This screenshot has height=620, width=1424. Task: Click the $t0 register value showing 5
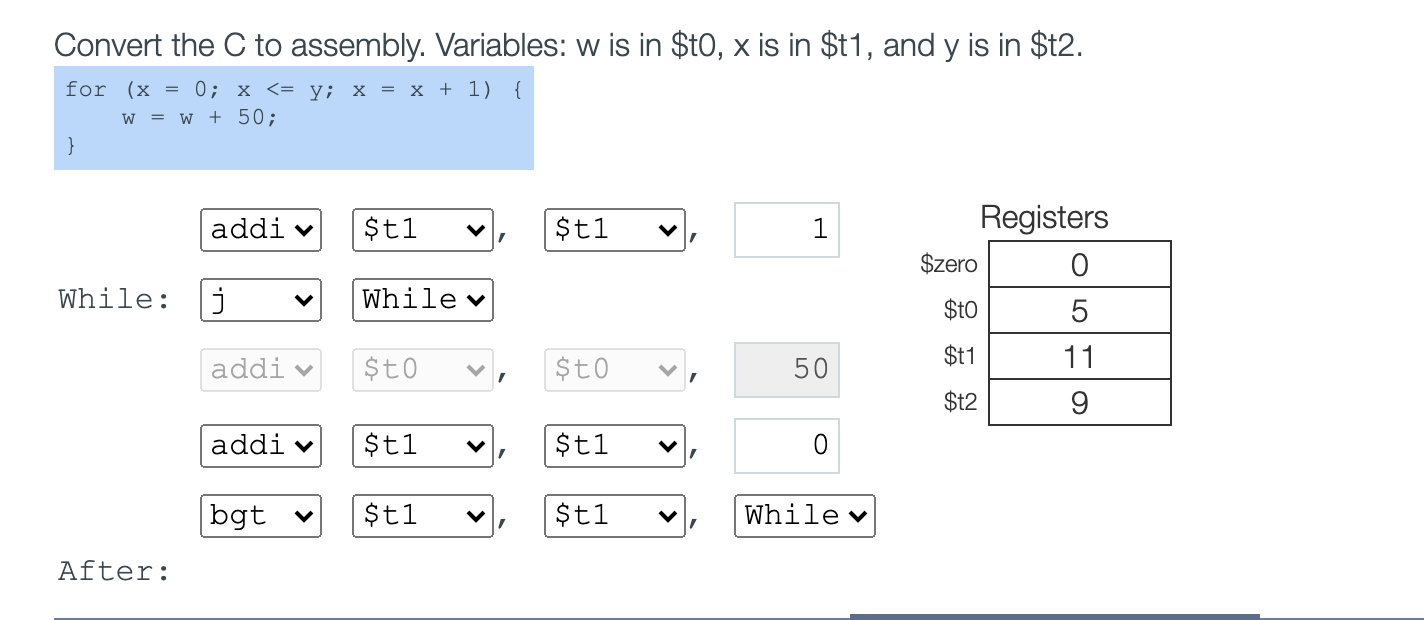[x=1079, y=310]
